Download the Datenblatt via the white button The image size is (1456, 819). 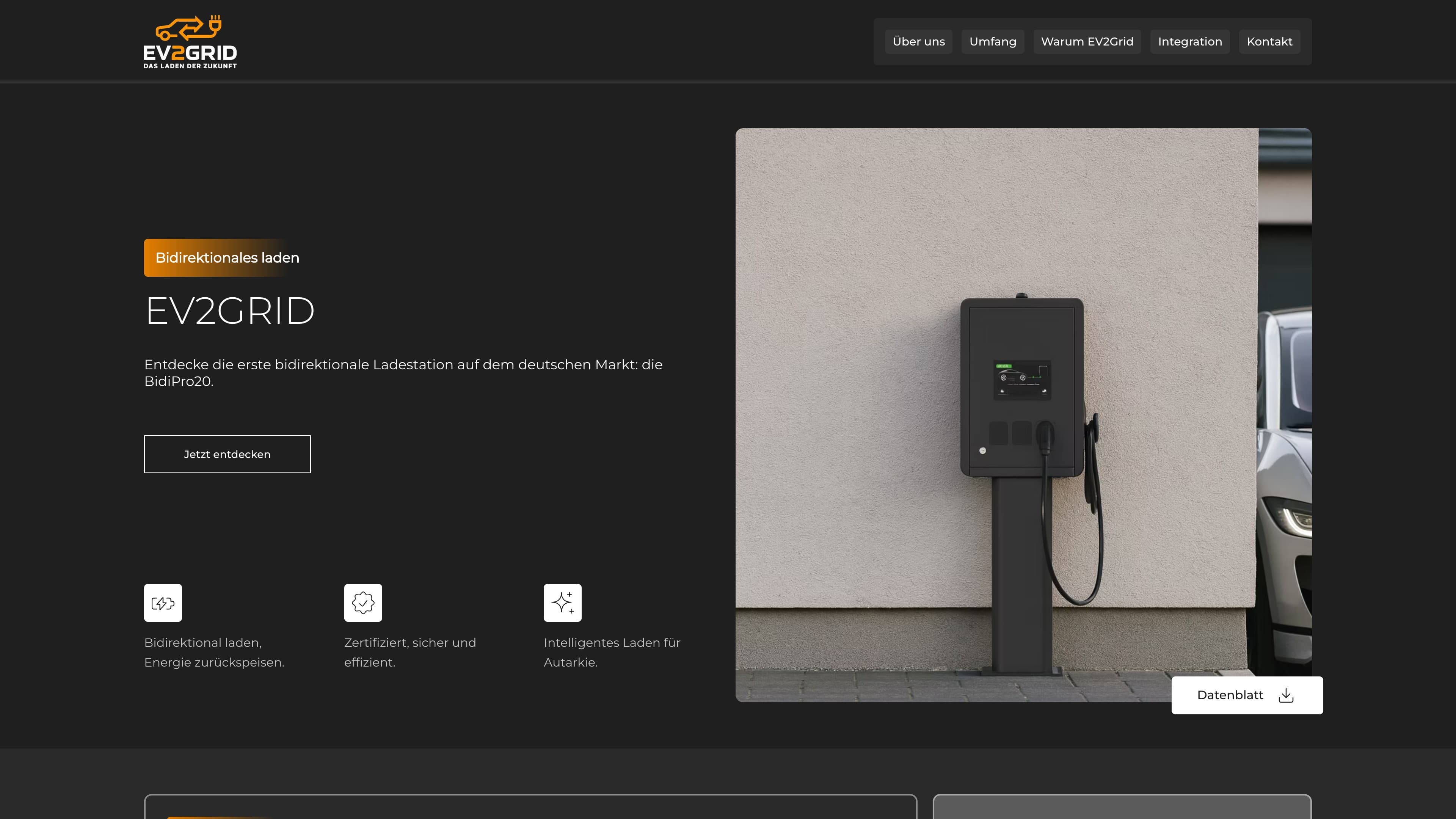1230,695
